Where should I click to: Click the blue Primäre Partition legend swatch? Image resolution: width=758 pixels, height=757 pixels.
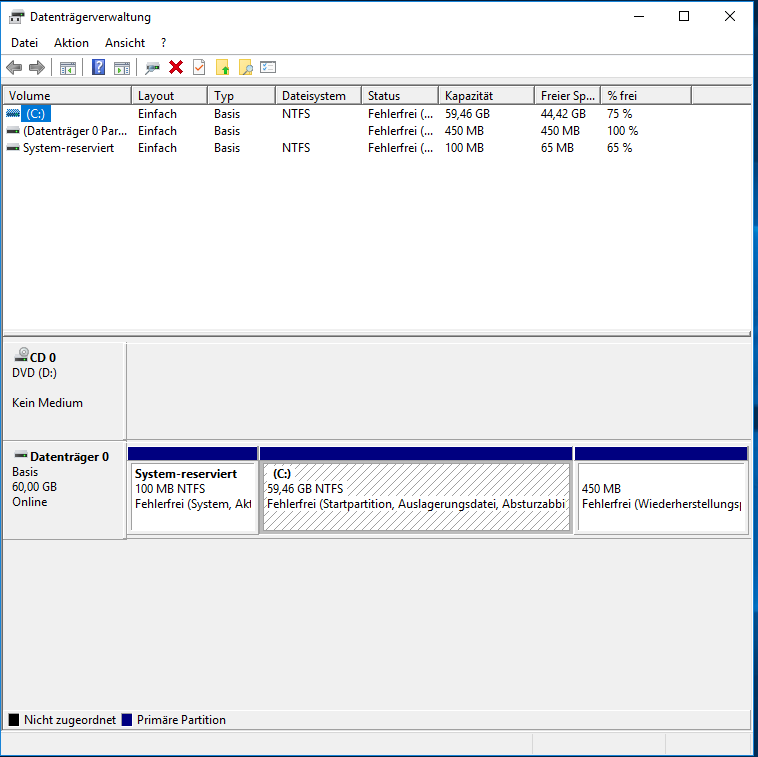click(127, 720)
